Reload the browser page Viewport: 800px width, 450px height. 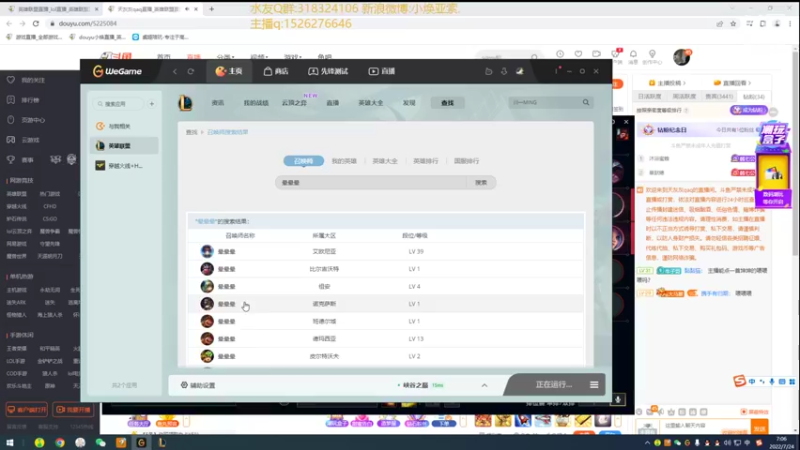36,23
